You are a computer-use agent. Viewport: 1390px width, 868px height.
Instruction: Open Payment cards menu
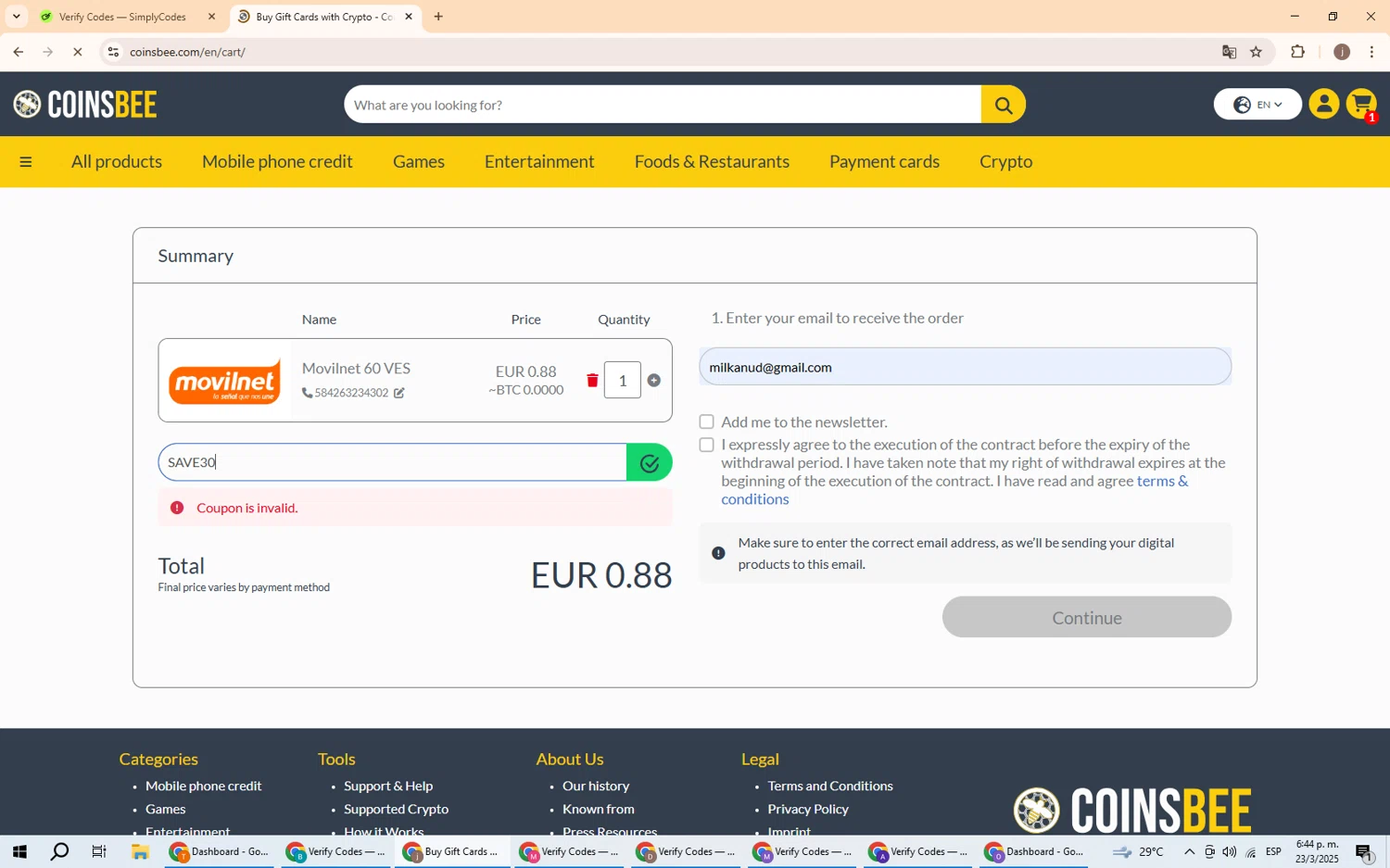884,162
